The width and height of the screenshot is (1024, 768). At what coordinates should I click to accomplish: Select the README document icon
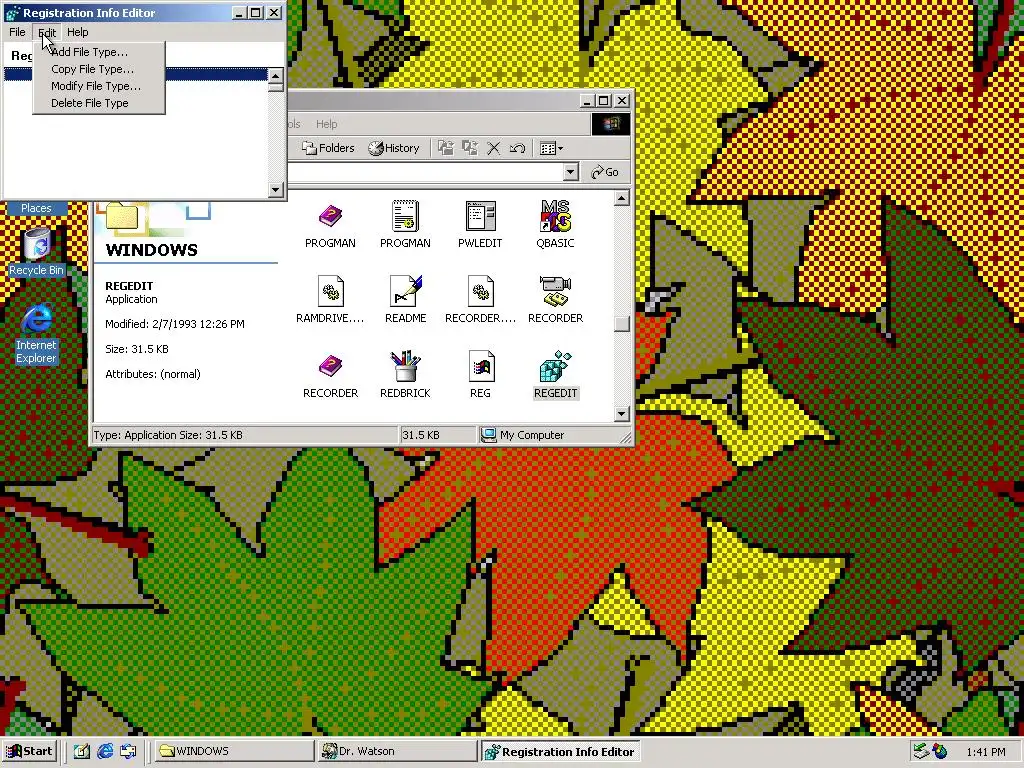tap(405, 291)
